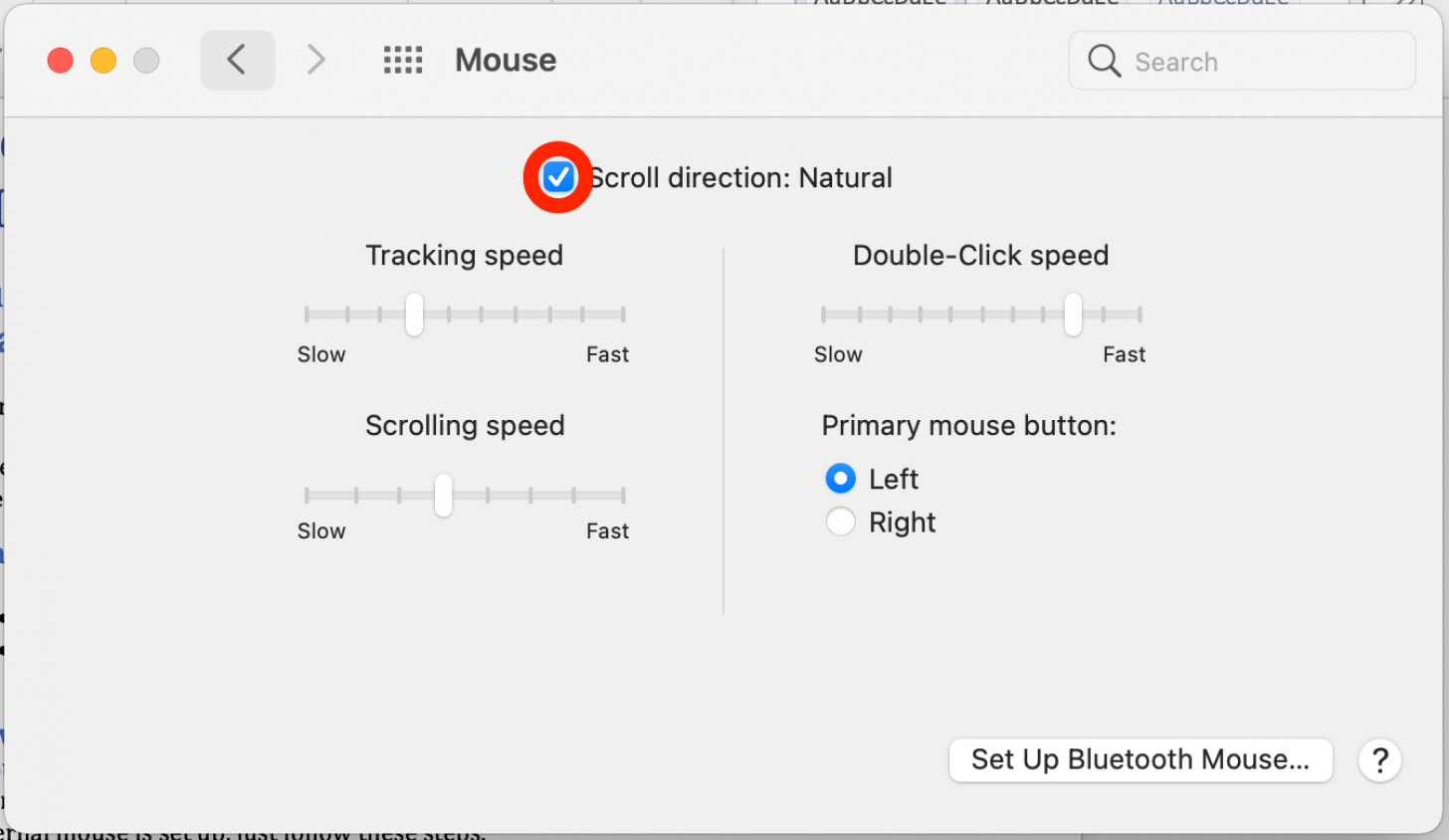Click the forward arrow in the toolbar
1449x840 pixels.
315,60
